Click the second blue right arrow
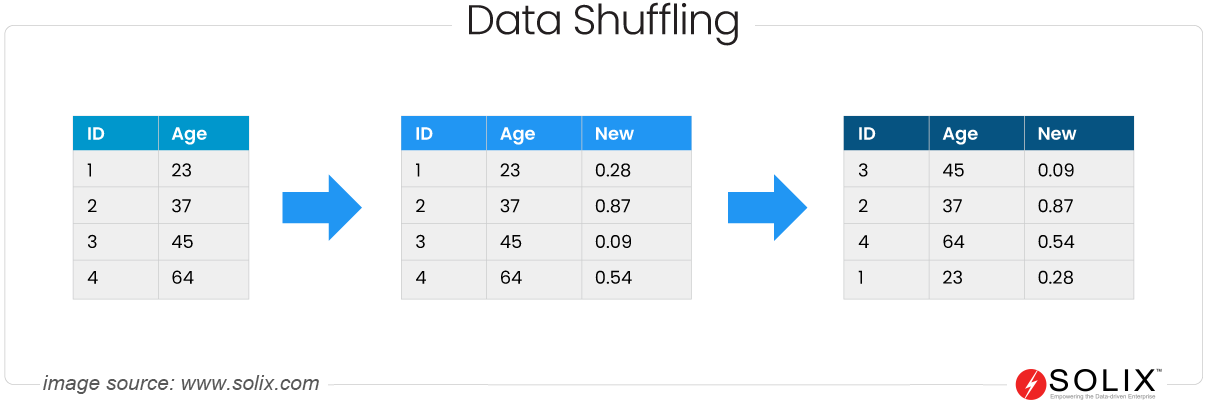The height and width of the screenshot is (414, 1207). pos(765,207)
